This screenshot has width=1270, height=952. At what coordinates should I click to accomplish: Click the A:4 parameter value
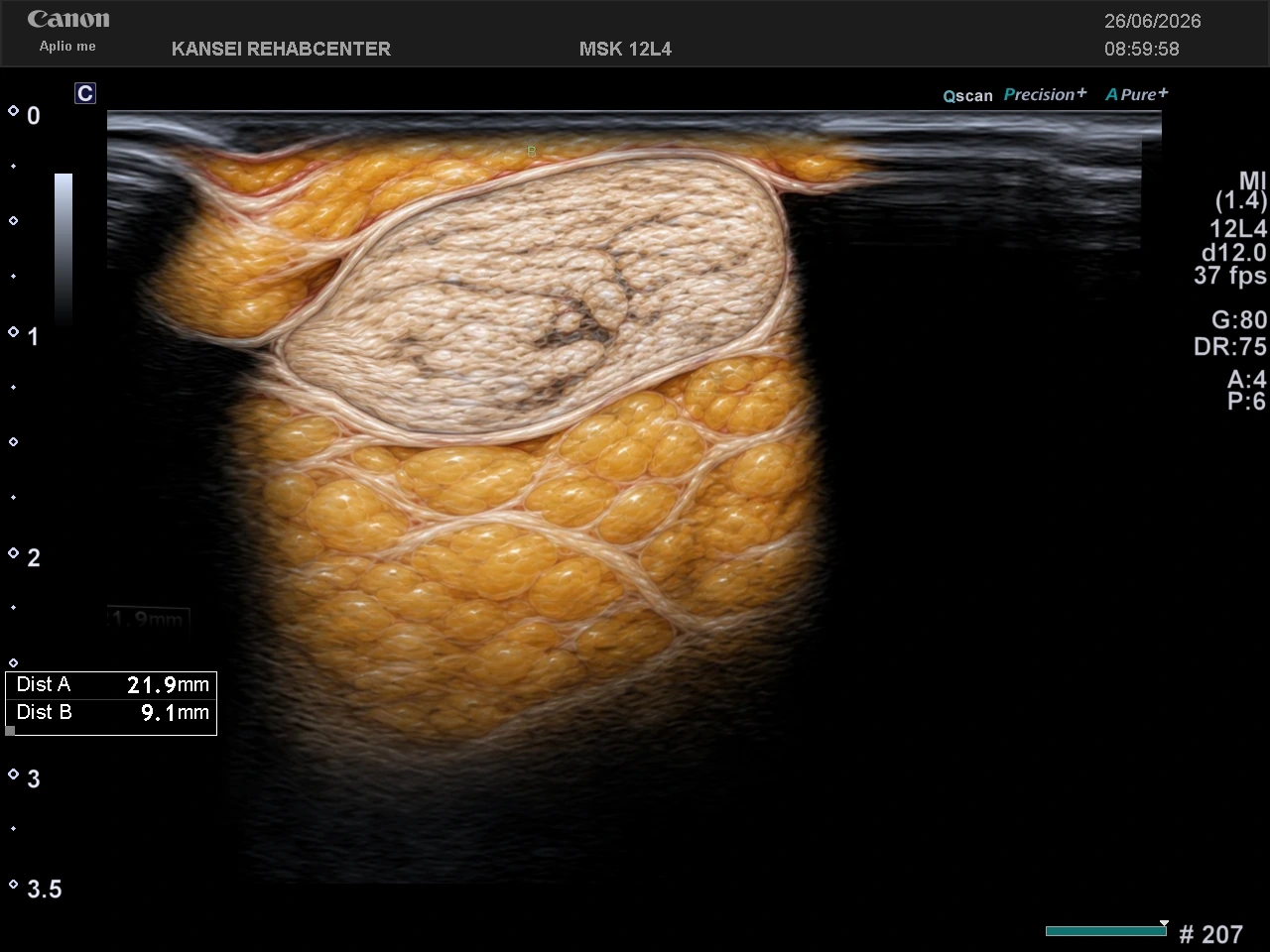pyautogui.click(x=1247, y=379)
